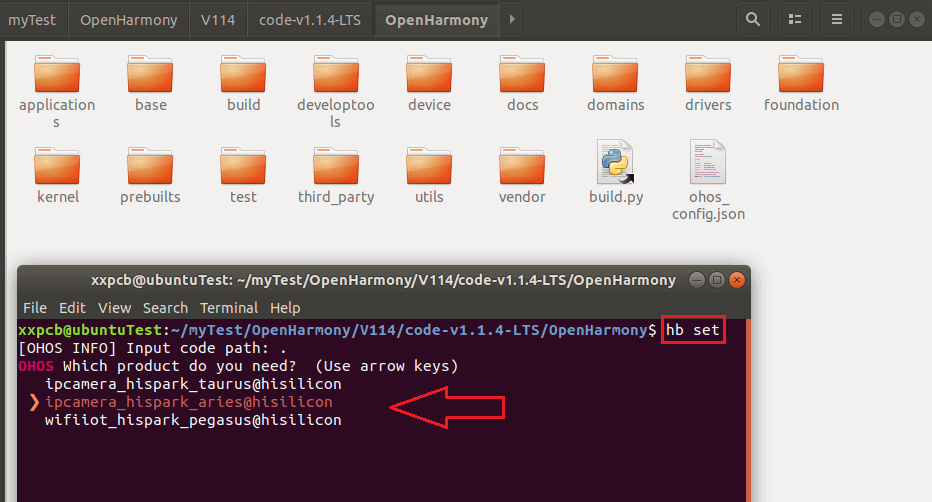
Task: Open the terminal Search menu
Action: click(x=165, y=307)
